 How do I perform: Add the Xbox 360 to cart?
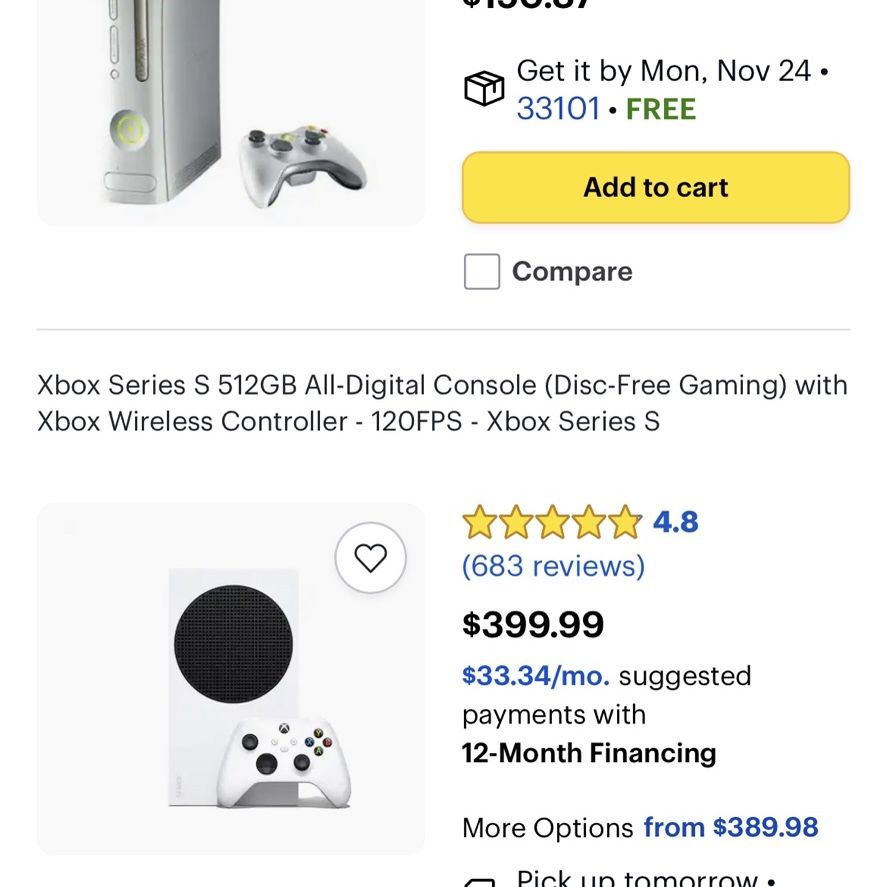click(x=656, y=187)
